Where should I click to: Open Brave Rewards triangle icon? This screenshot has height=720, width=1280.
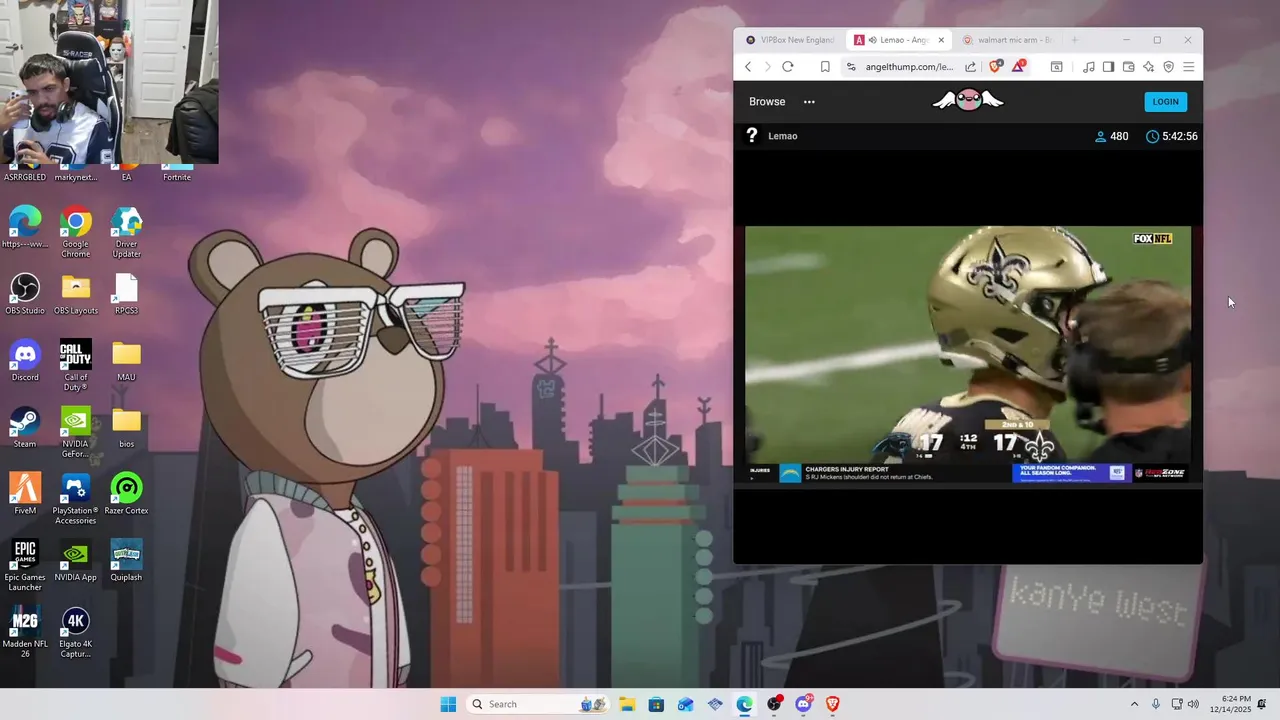(x=1018, y=66)
